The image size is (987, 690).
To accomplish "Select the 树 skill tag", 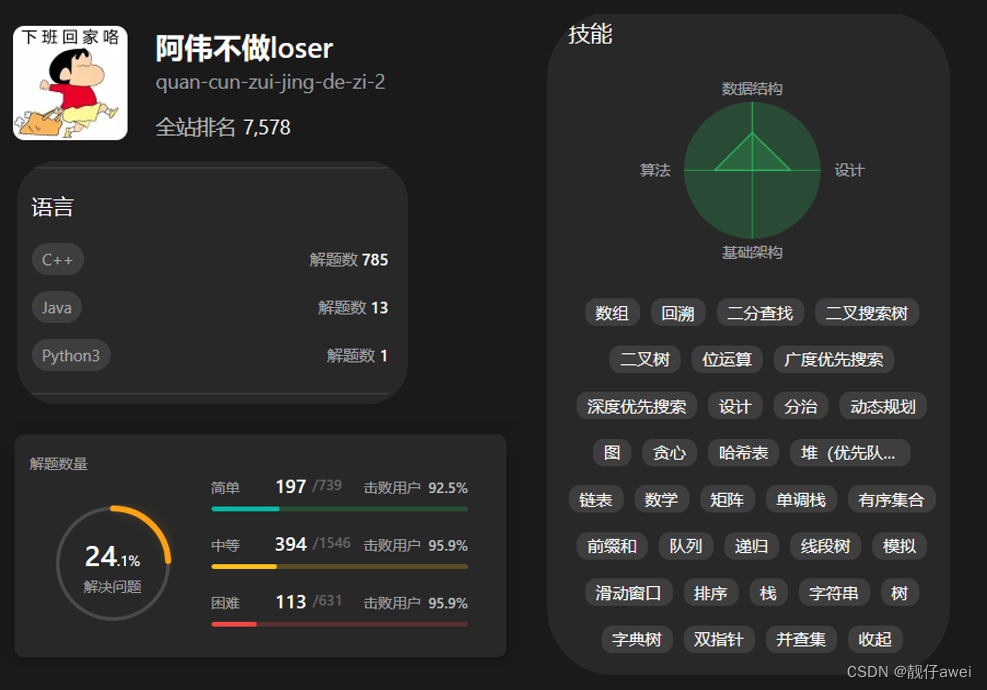I will click(x=900, y=592).
